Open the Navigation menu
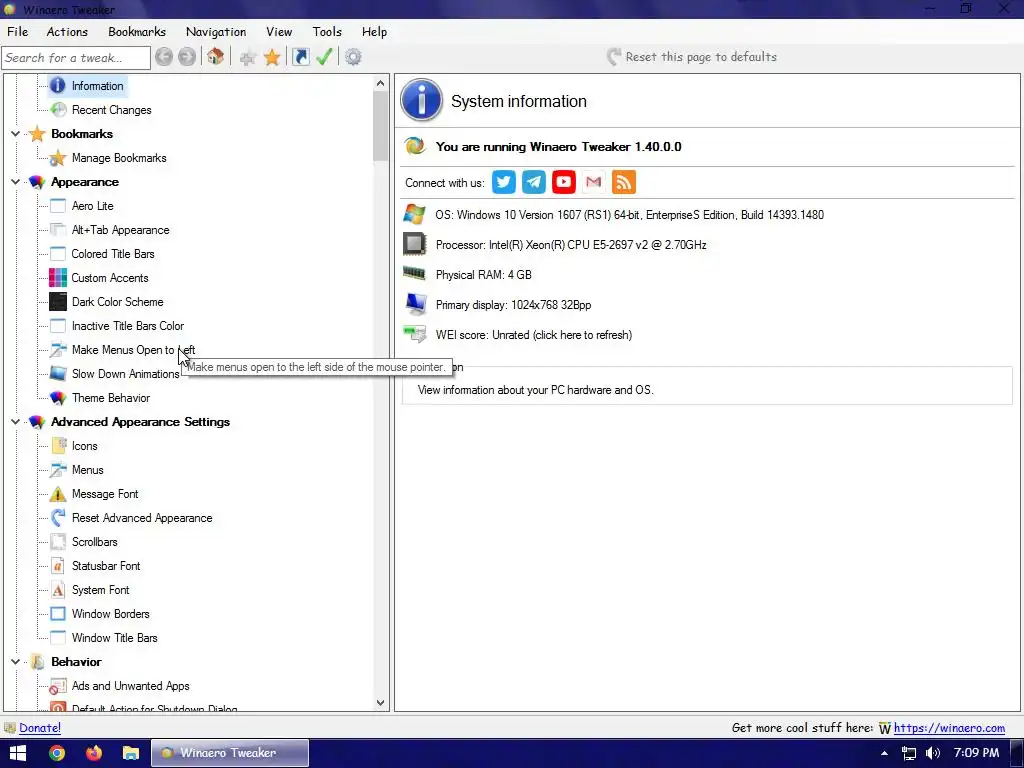 (x=216, y=31)
